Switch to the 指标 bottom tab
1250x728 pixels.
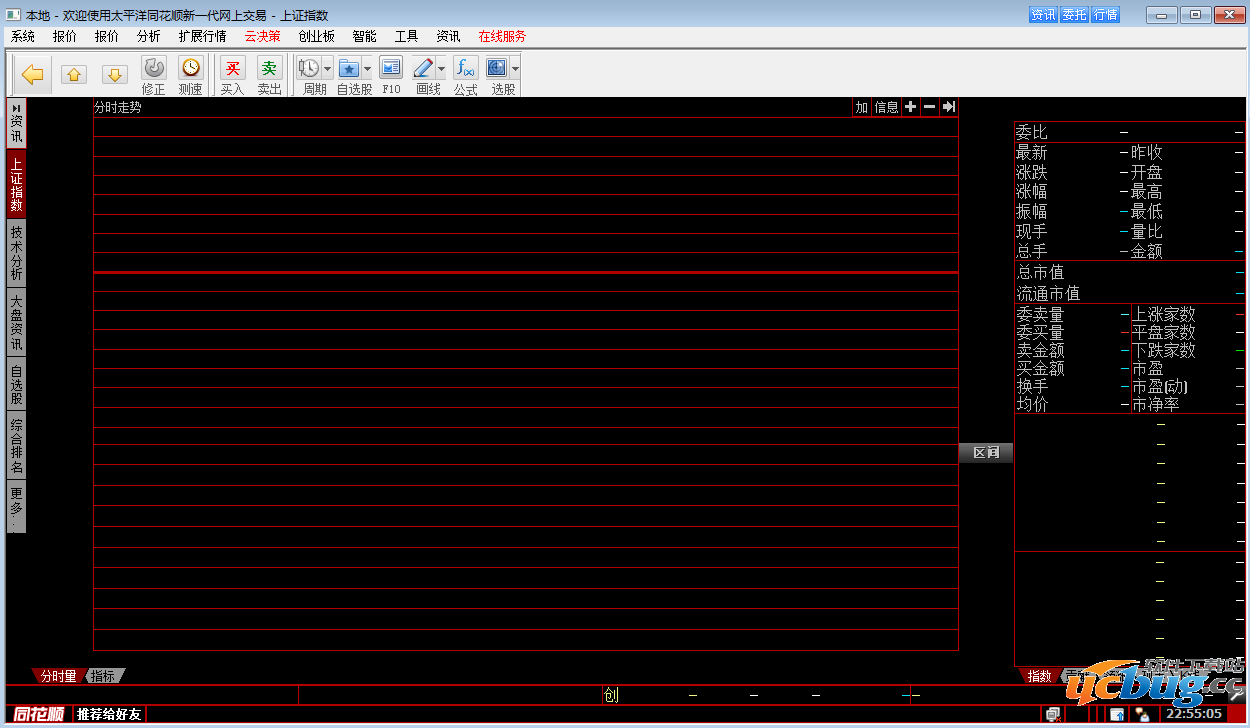click(104, 676)
